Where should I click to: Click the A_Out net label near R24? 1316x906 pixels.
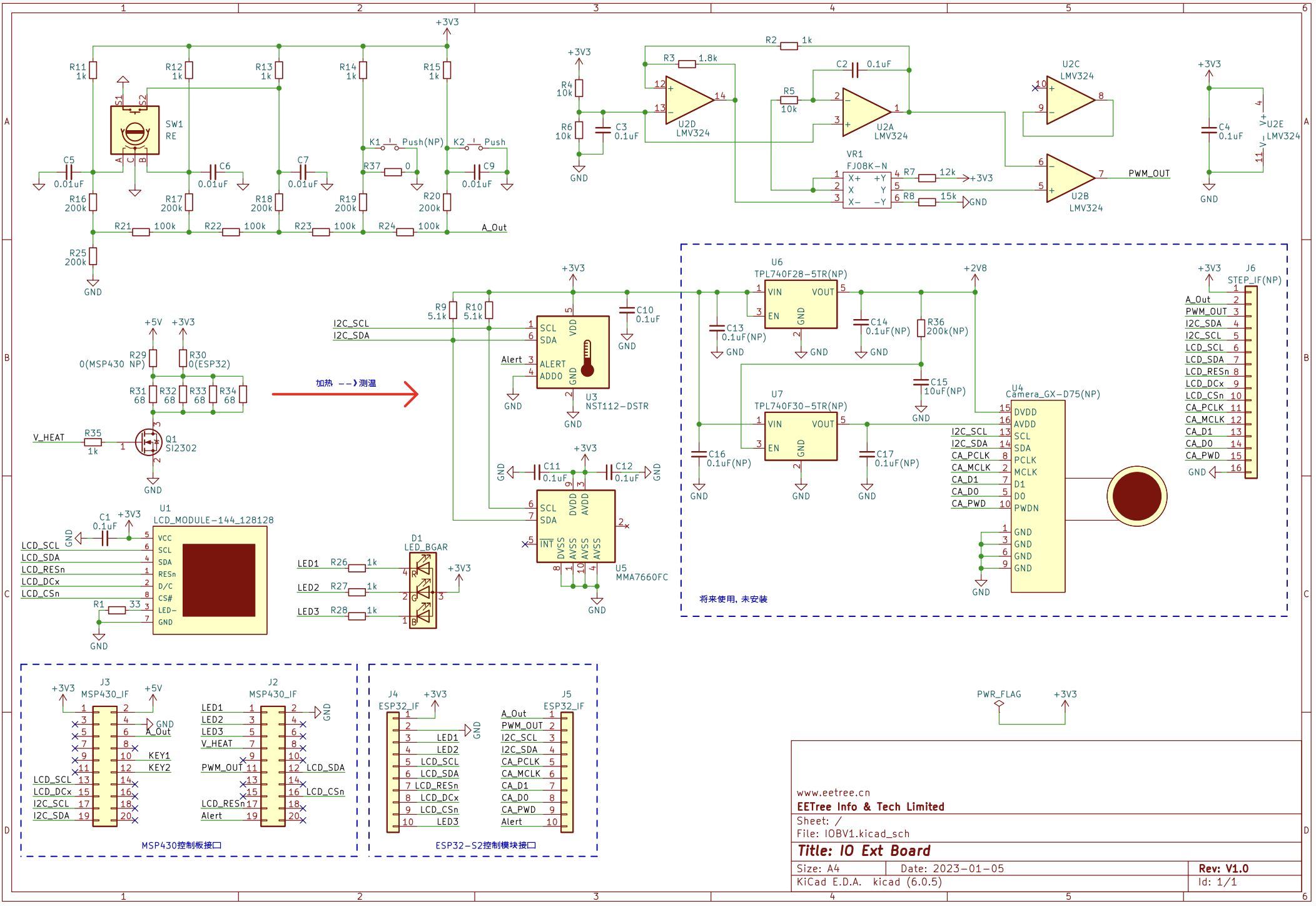[494, 228]
